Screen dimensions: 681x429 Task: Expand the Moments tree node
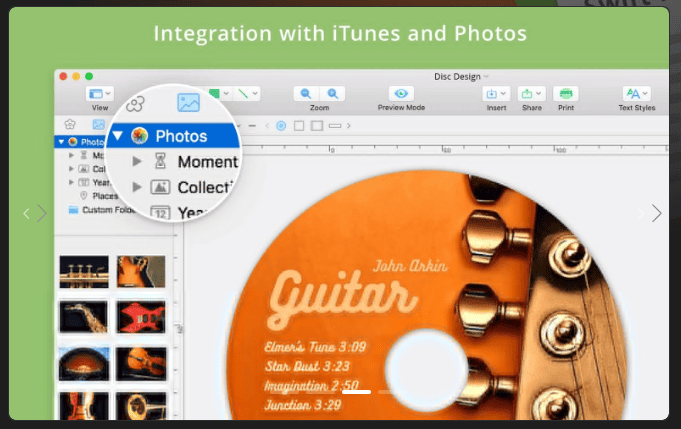tap(71, 155)
